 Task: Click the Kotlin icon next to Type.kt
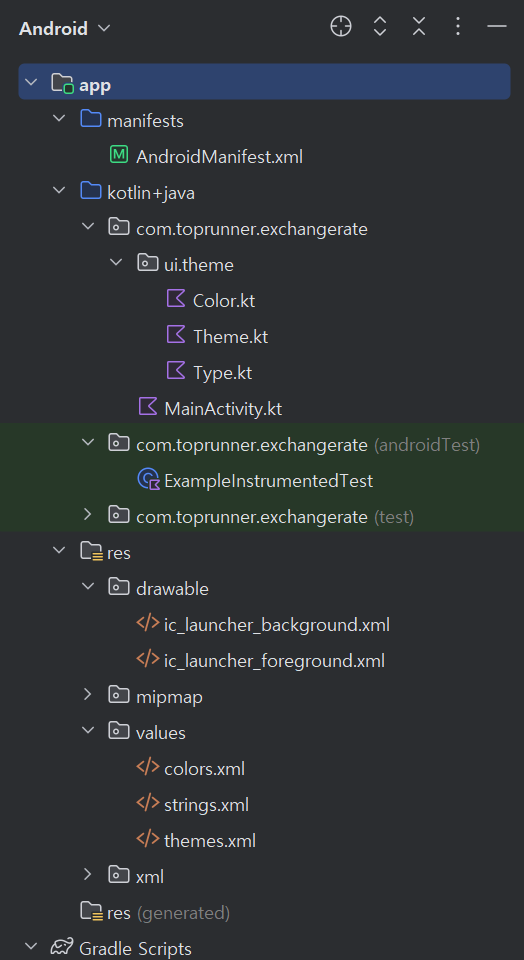click(176, 371)
